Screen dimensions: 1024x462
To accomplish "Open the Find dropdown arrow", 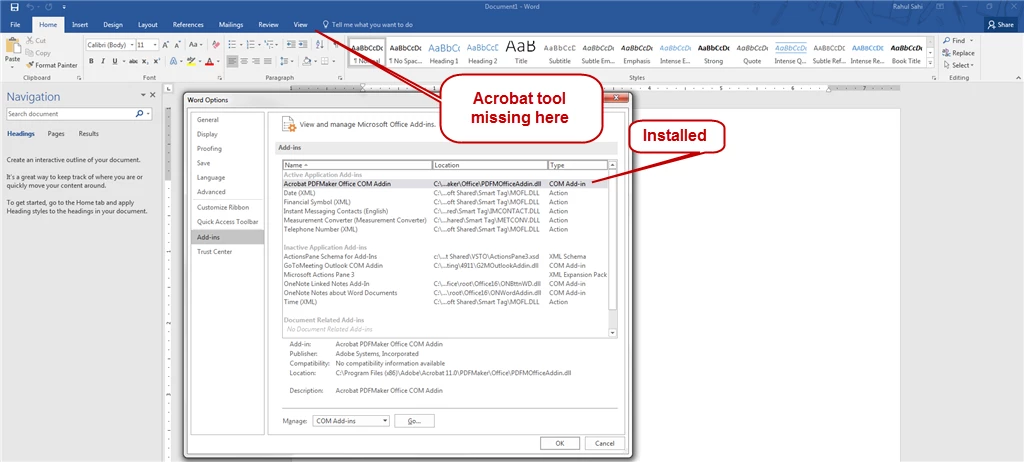I will point(971,41).
